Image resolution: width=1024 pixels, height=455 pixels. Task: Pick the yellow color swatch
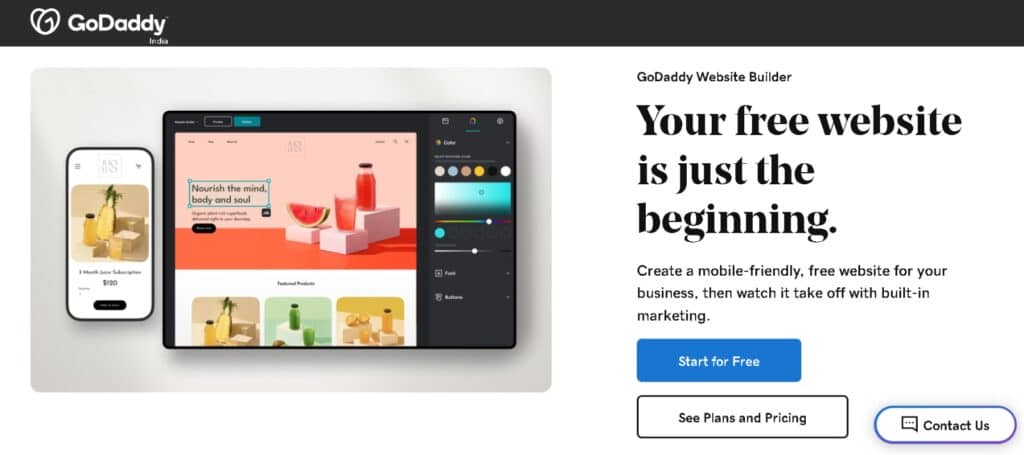[479, 171]
